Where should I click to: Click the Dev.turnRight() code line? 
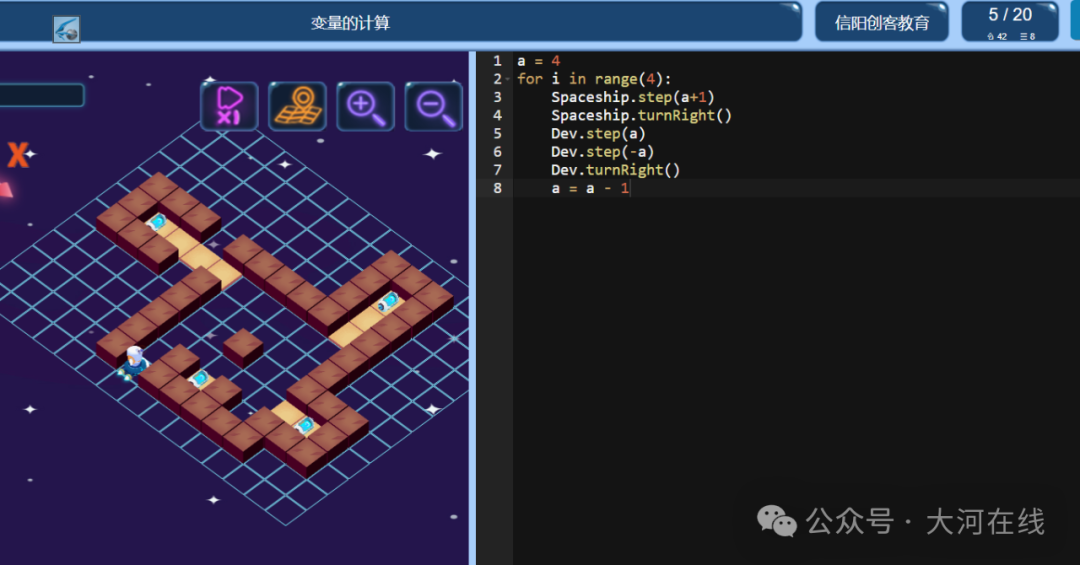click(x=615, y=170)
